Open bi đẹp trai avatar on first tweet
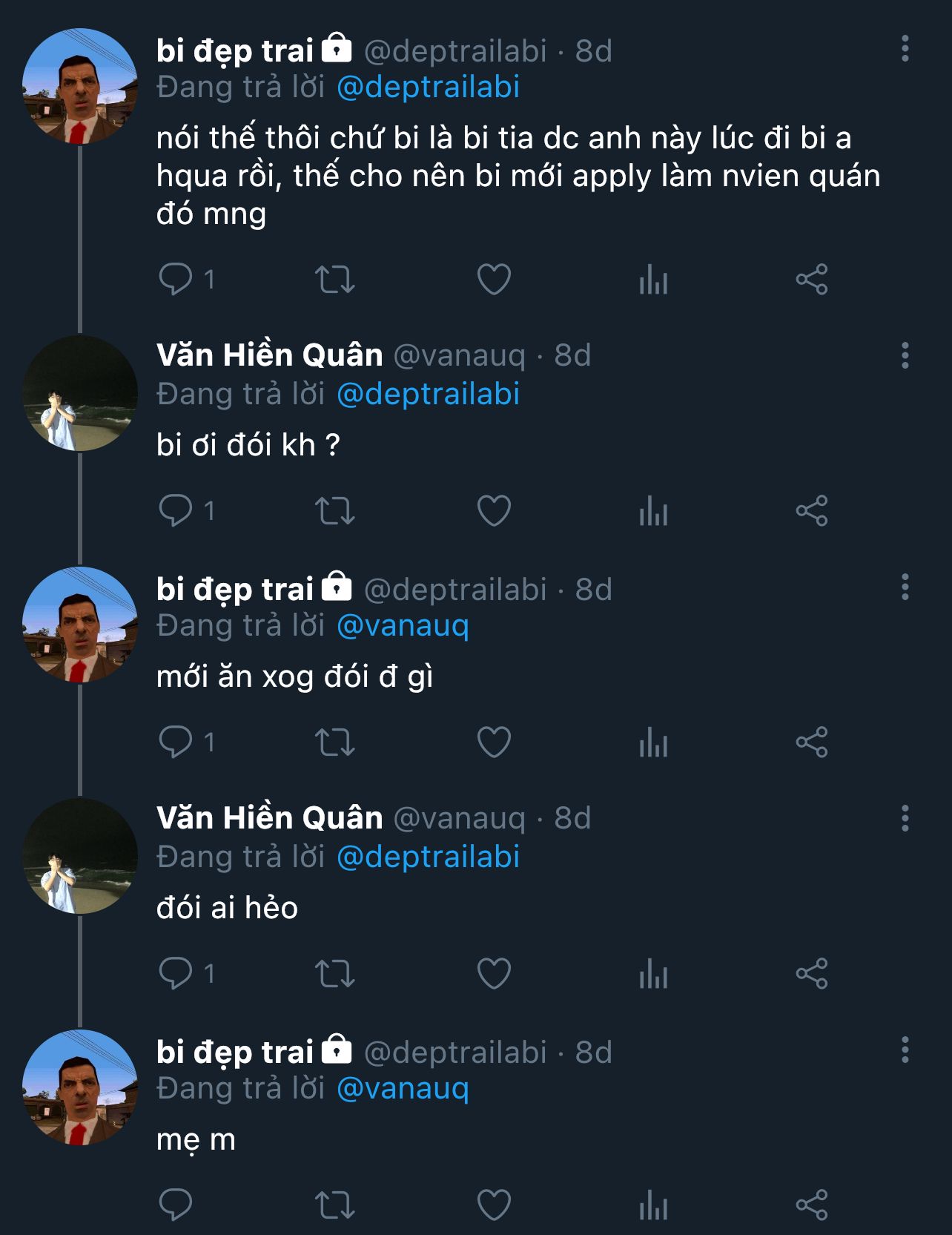Screen dimensions: 952x1235 coord(80,86)
